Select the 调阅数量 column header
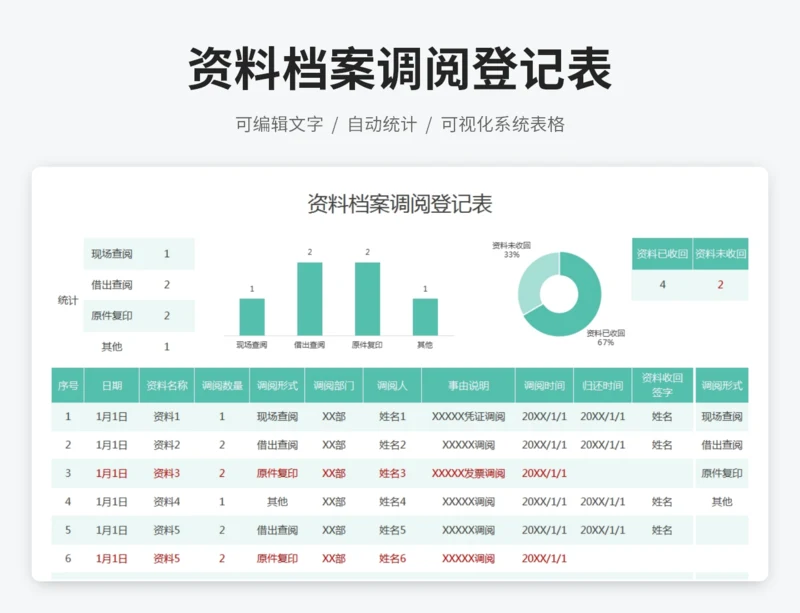The height and width of the screenshot is (613, 800). pyautogui.click(x=222, y=385)
